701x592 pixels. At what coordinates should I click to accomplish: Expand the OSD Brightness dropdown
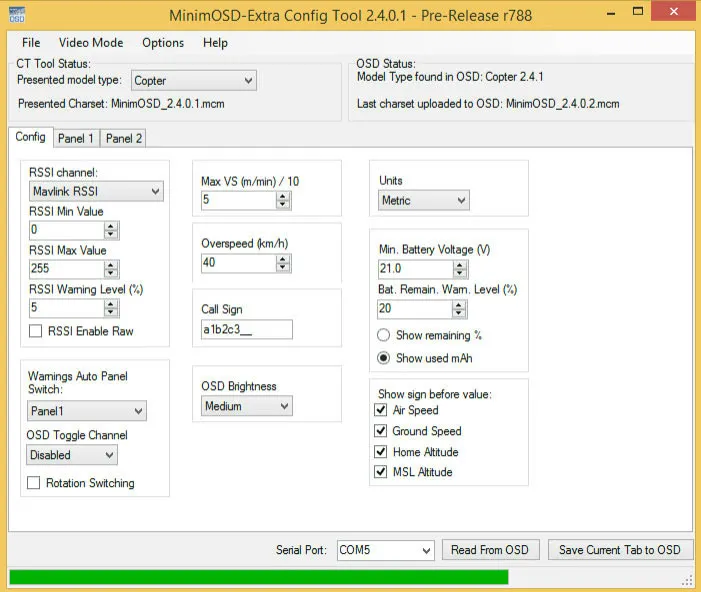tap(246, 406)
